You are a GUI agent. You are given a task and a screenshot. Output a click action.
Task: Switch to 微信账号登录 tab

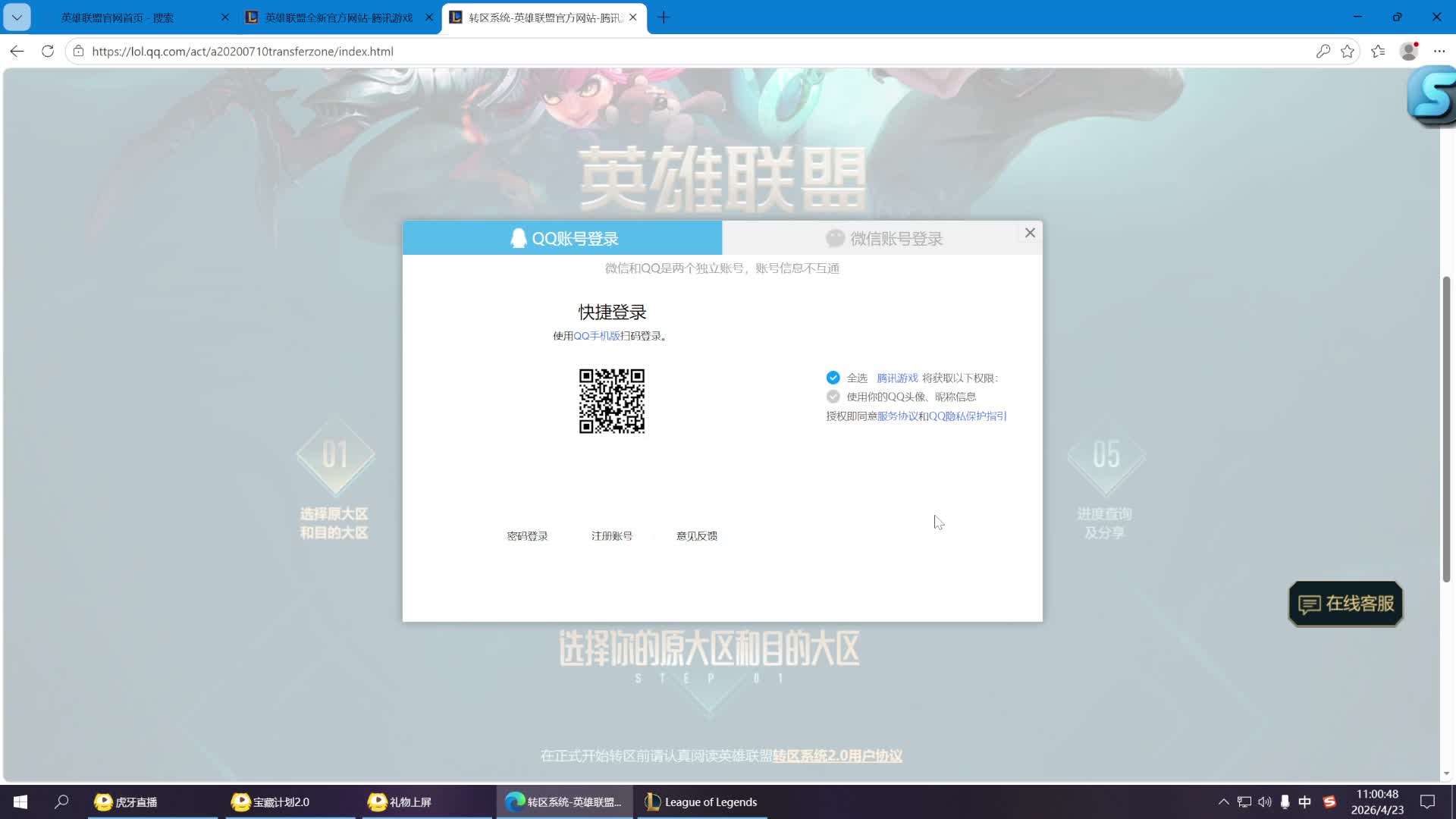tap(883, 239)
